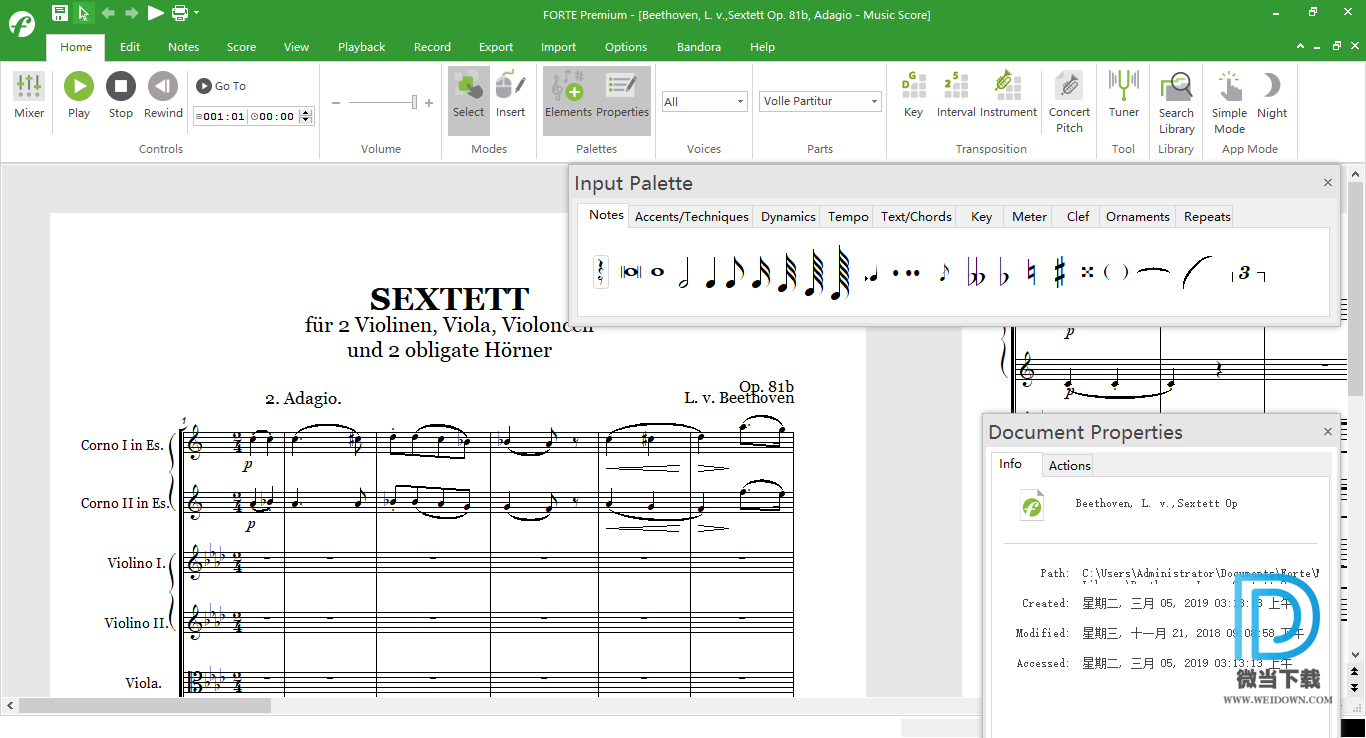Viewport: 1366px width, 738px height.
Task: Open the Export ribbon tab
Action: tap(496, 47)
